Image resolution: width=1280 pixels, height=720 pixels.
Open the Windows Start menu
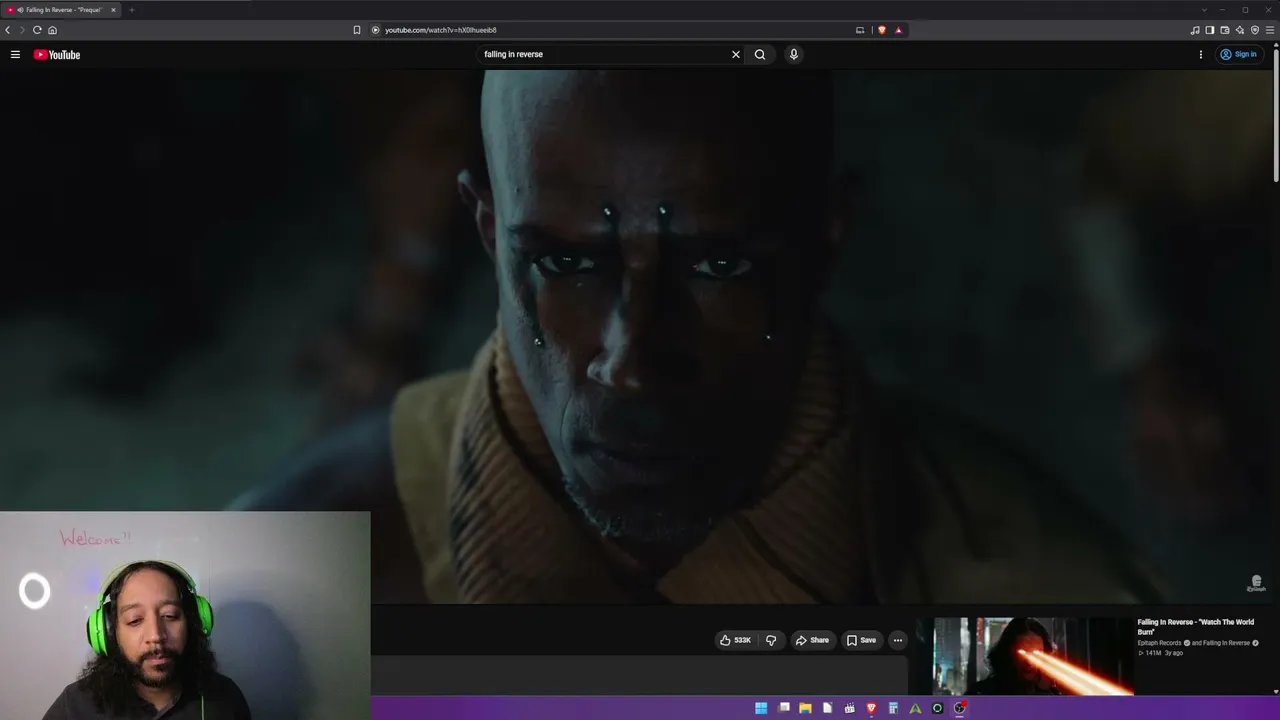761,708
